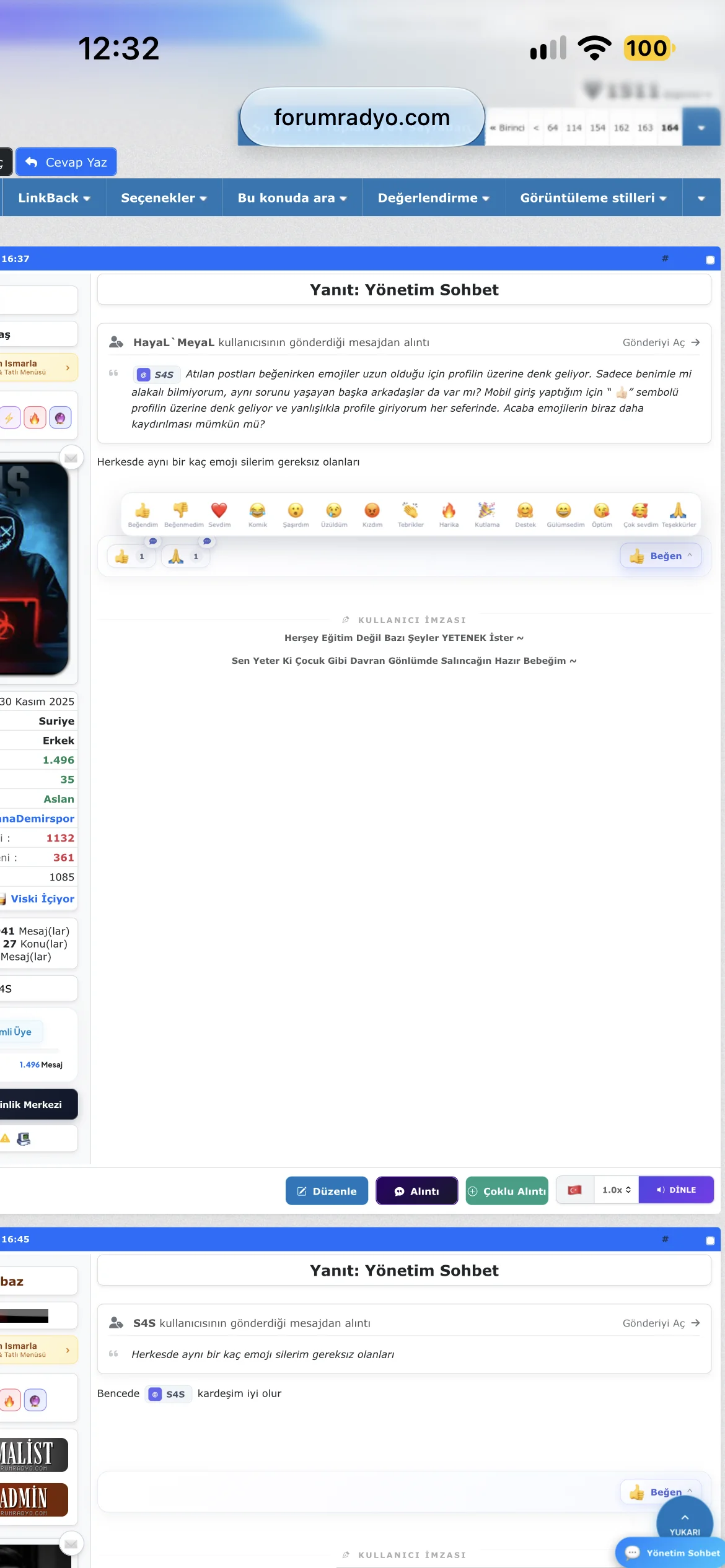Viewport: 725px width, 1568px height.
Task: Click the Cevap Yaz reply button
Action: [66, 162]
